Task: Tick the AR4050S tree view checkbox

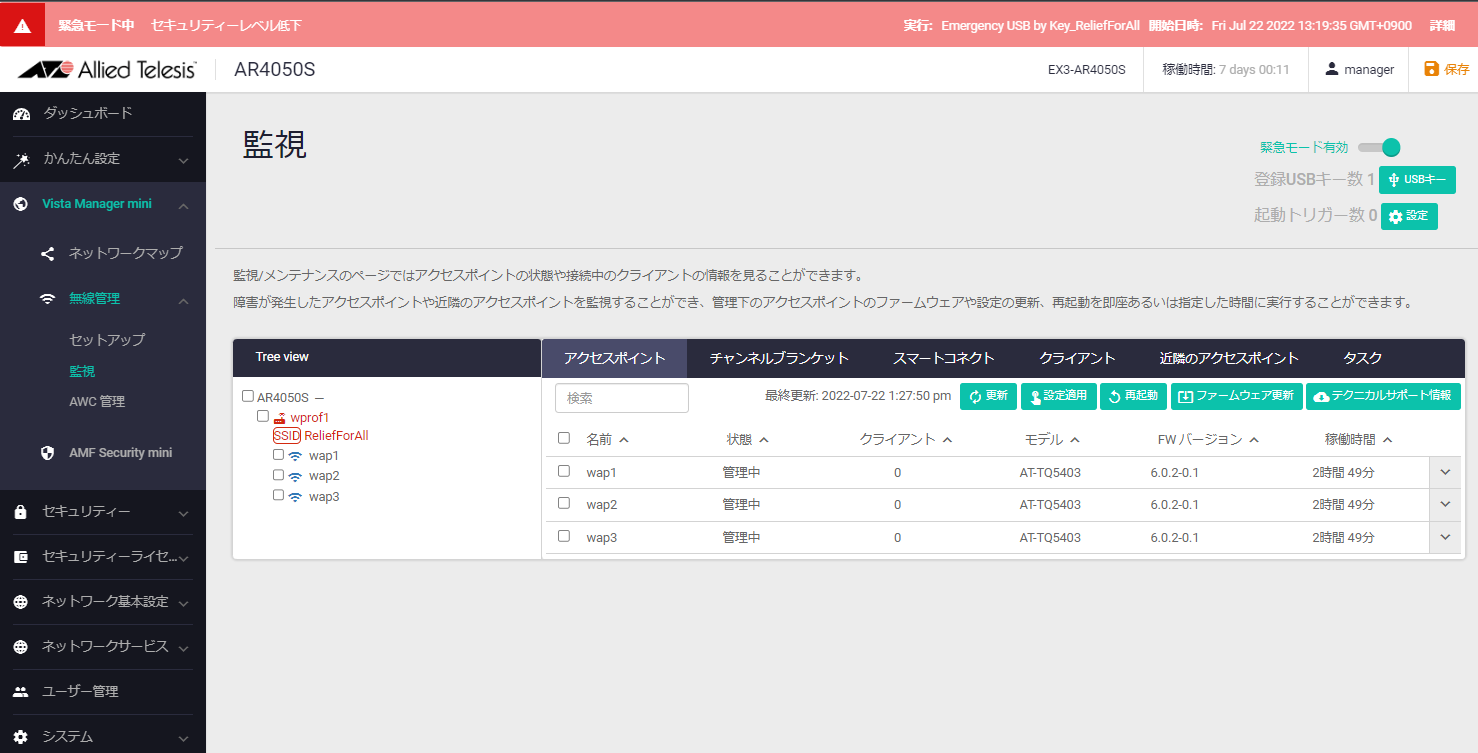Action: [x=248, y=397]
